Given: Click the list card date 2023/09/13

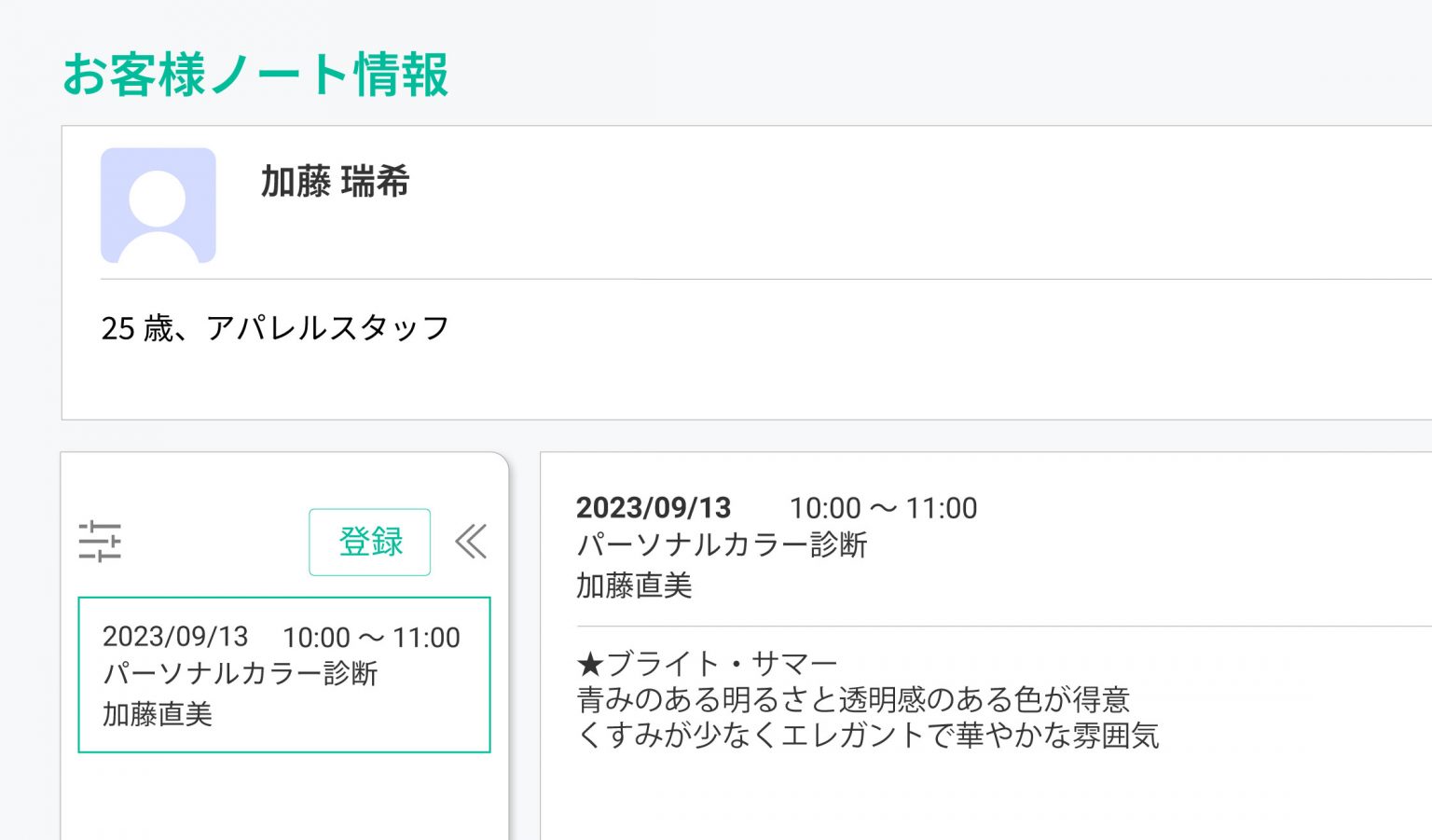Looking at the screenshot, I should (175, 637).
